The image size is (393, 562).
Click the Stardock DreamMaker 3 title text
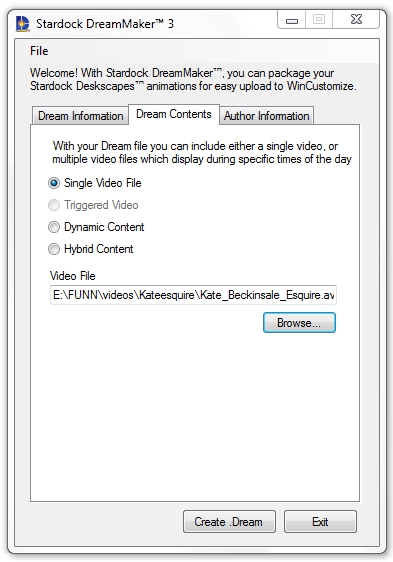[x=105, y=24]
